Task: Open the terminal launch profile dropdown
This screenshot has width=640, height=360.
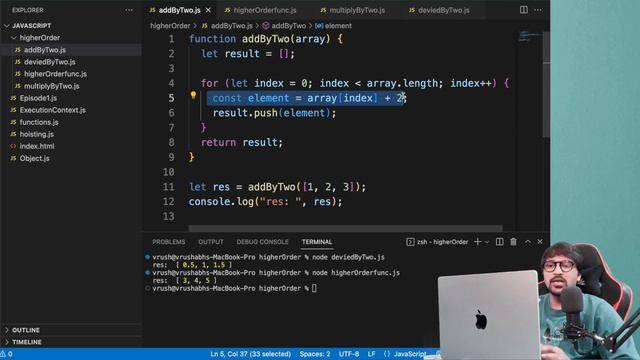Action: pos(487,242)
